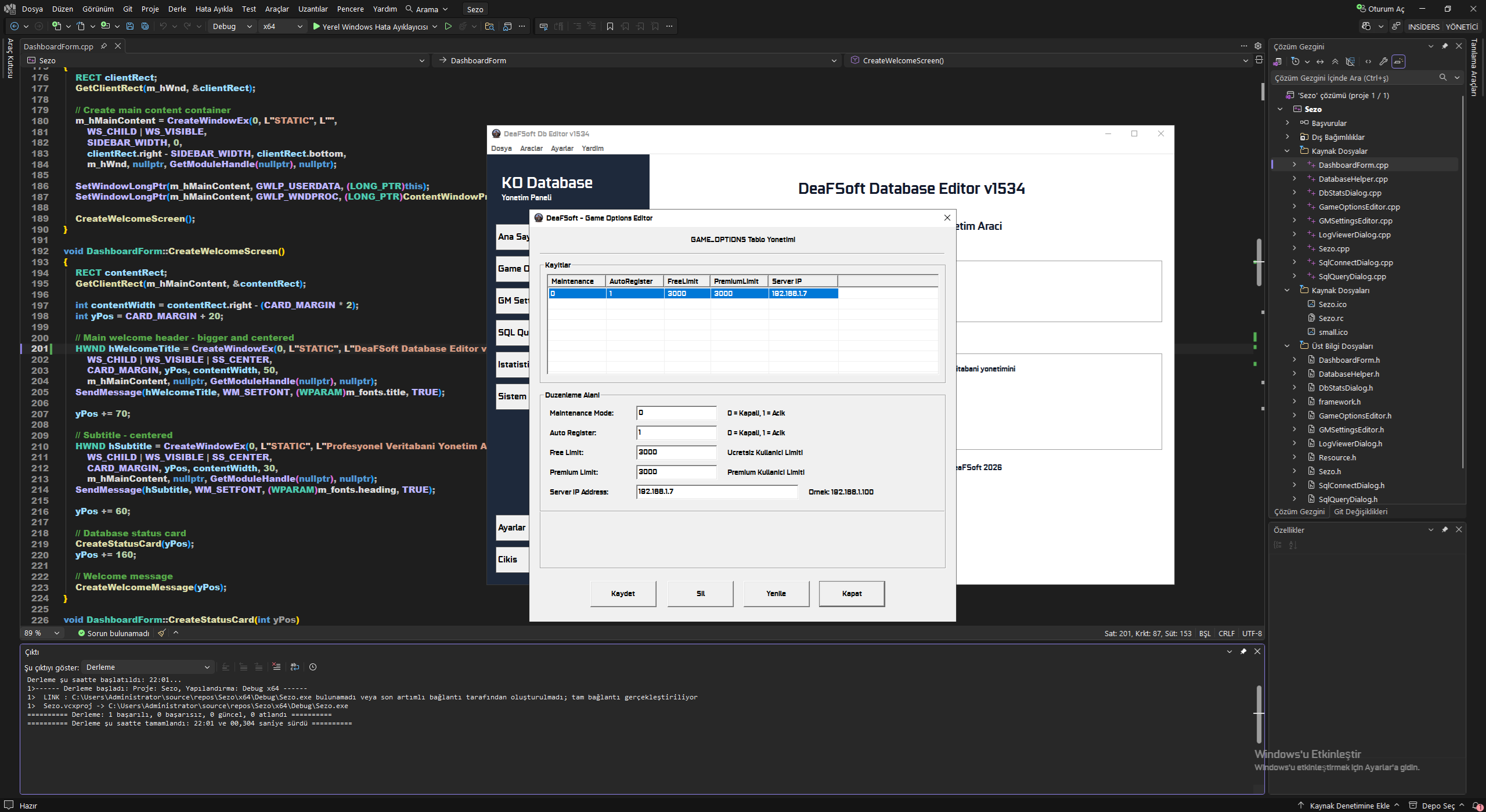This screenshot has width=1486, height=812.
Task: Click the Kaydet button in Game Options Editor
Action: [623, 593]
